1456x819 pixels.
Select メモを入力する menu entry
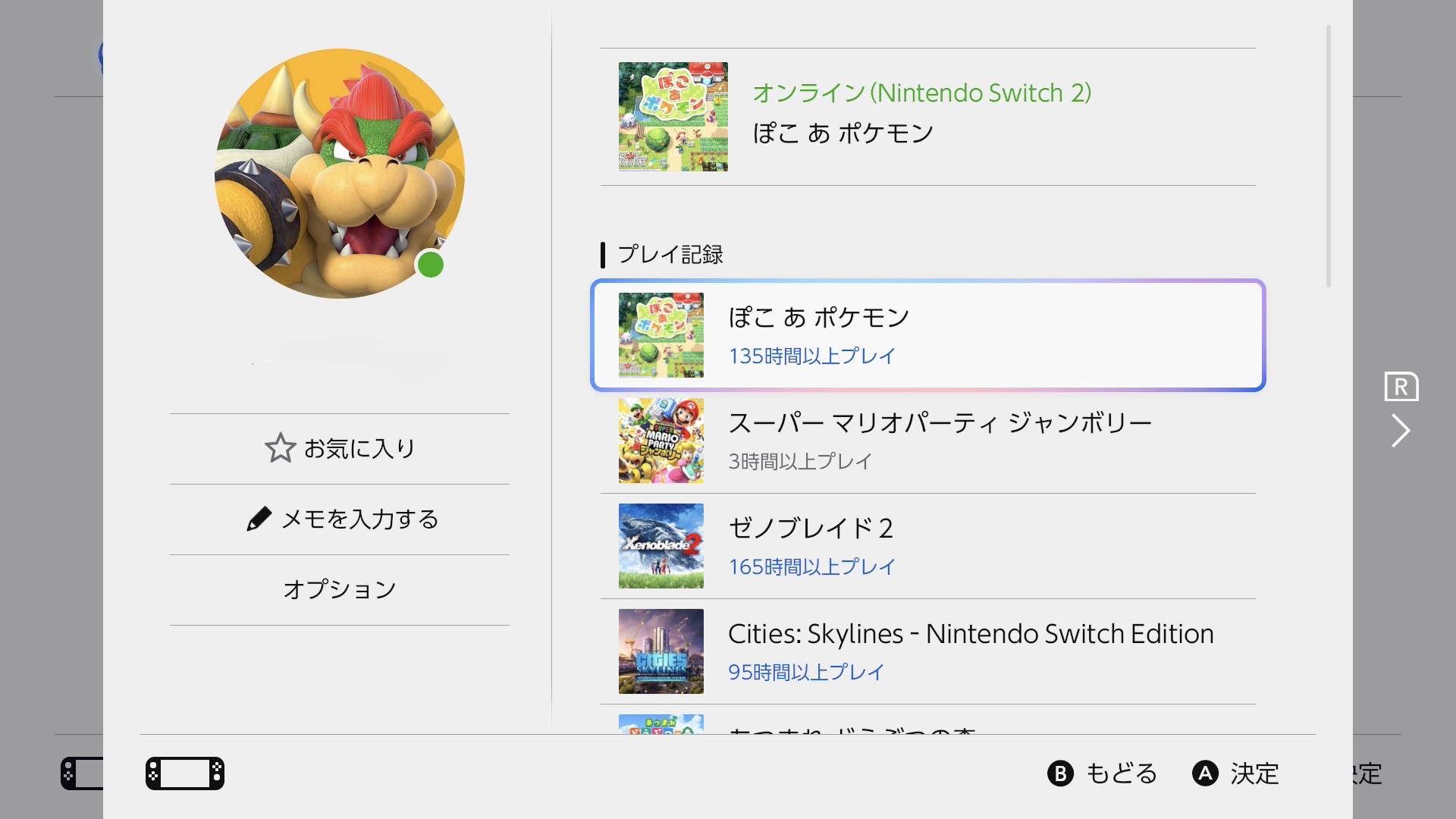coord(359,519)
